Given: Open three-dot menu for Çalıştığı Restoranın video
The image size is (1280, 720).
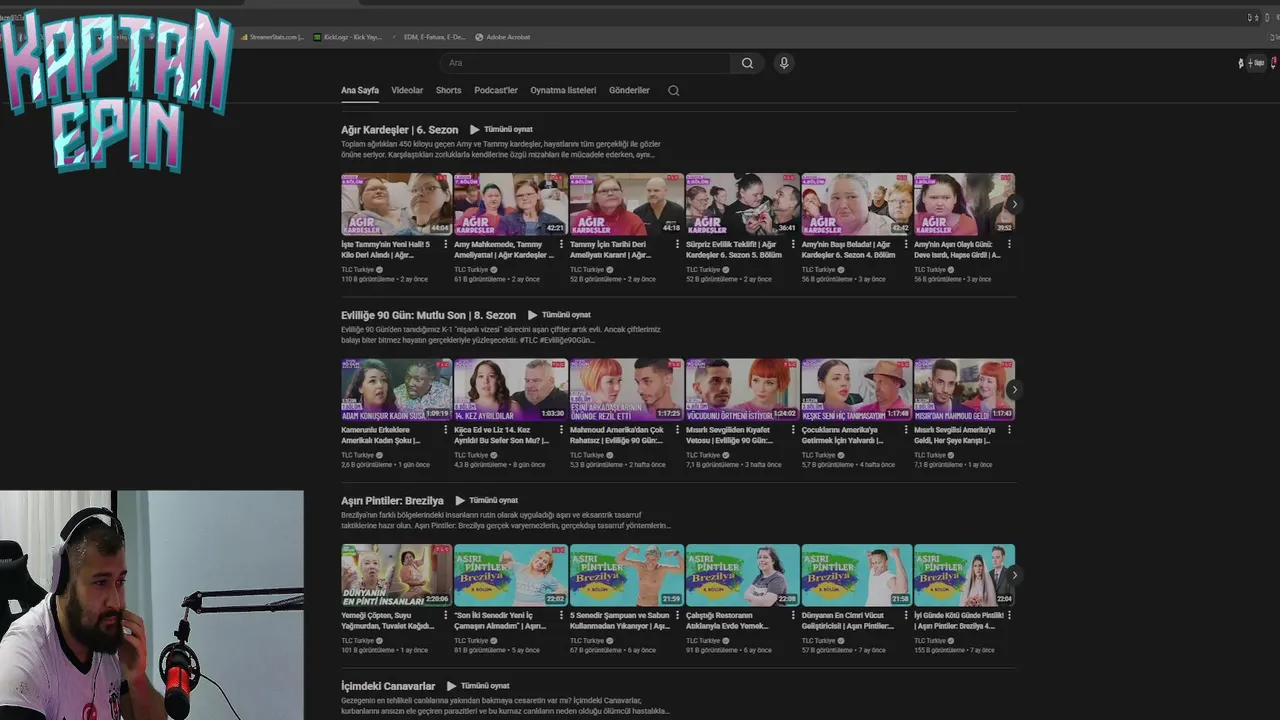Looking at the screenshot, I should 793,615.
